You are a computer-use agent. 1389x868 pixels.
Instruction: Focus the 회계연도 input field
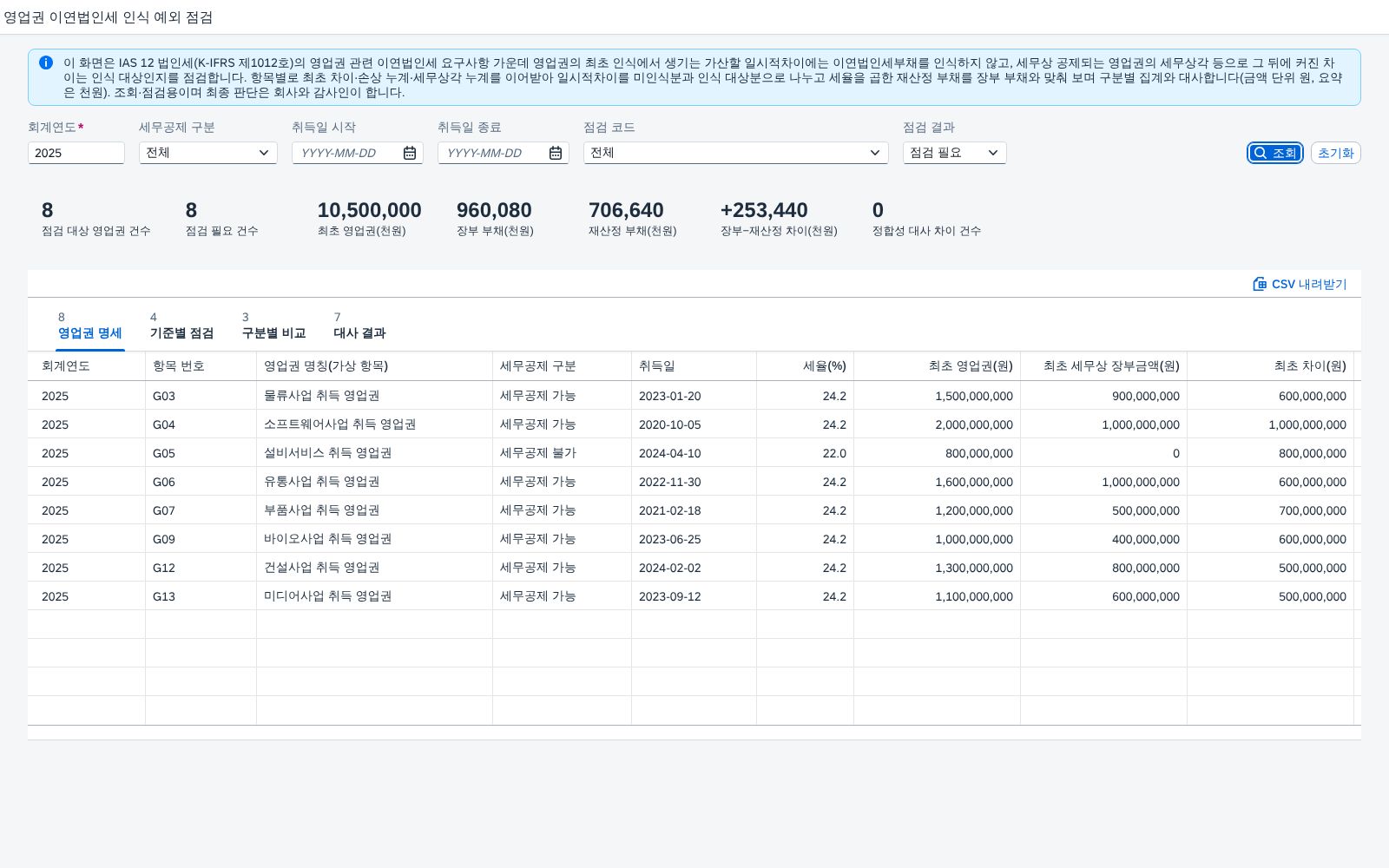[x=76, y=153]
